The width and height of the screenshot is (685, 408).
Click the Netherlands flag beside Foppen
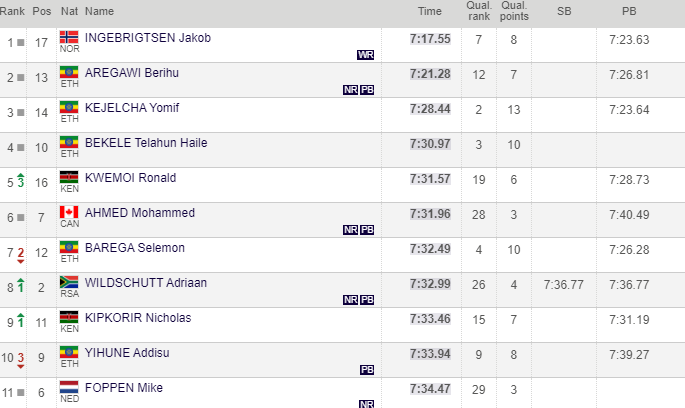pyautogui.click(x=69, y=387)
